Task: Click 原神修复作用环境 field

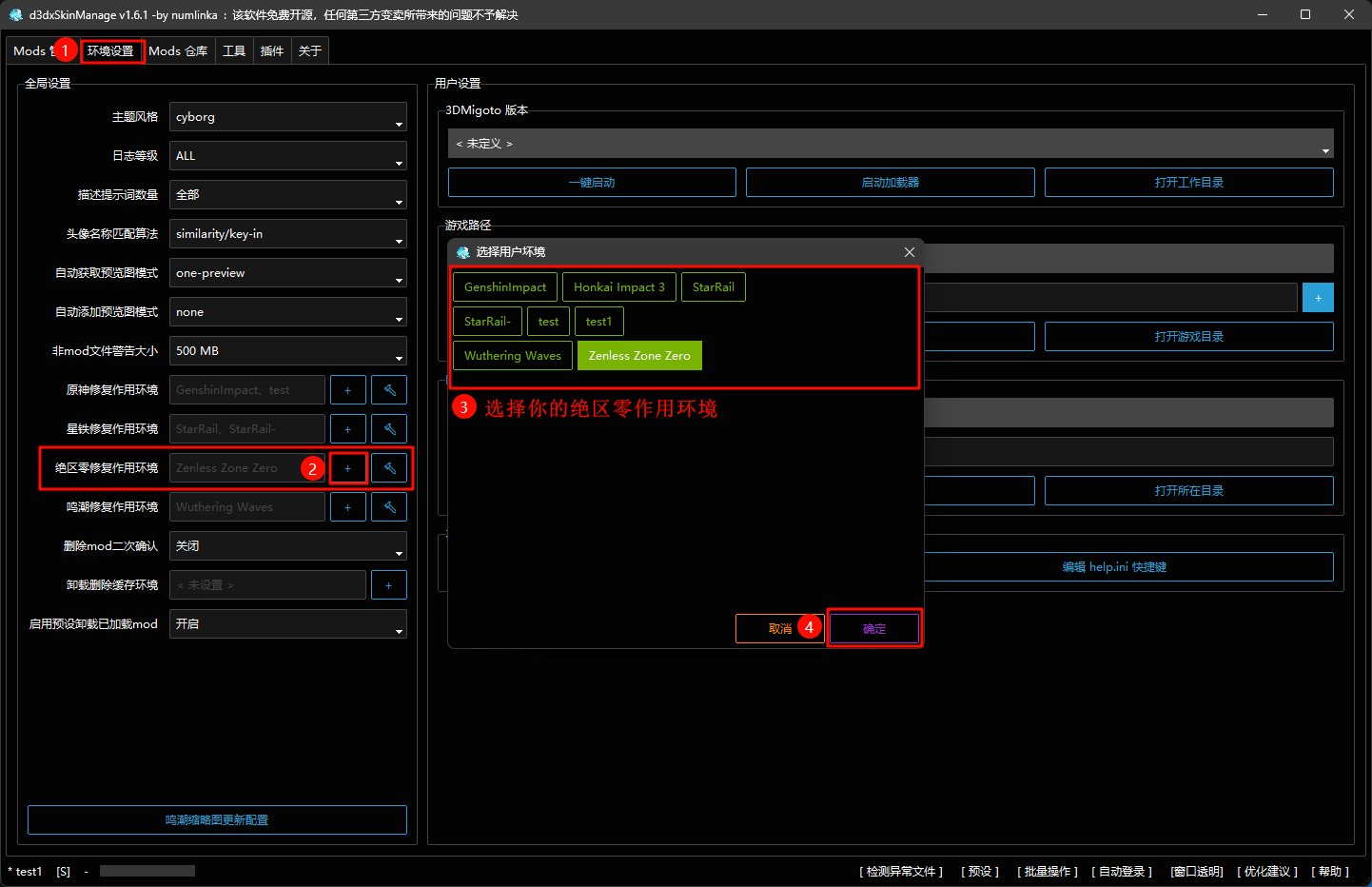Action: [x=247, y=390]
